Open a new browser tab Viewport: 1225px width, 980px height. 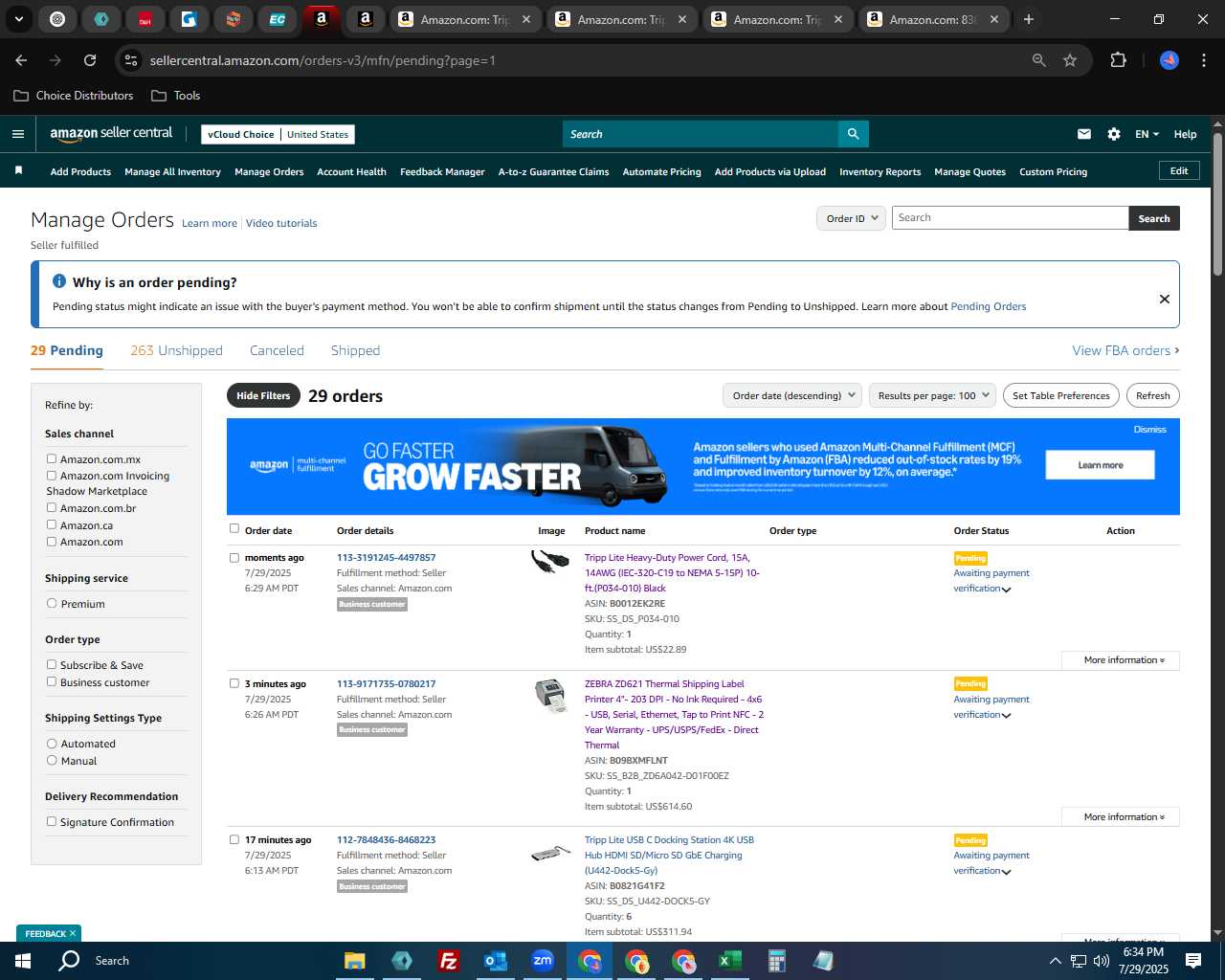tap(1029, 19)
